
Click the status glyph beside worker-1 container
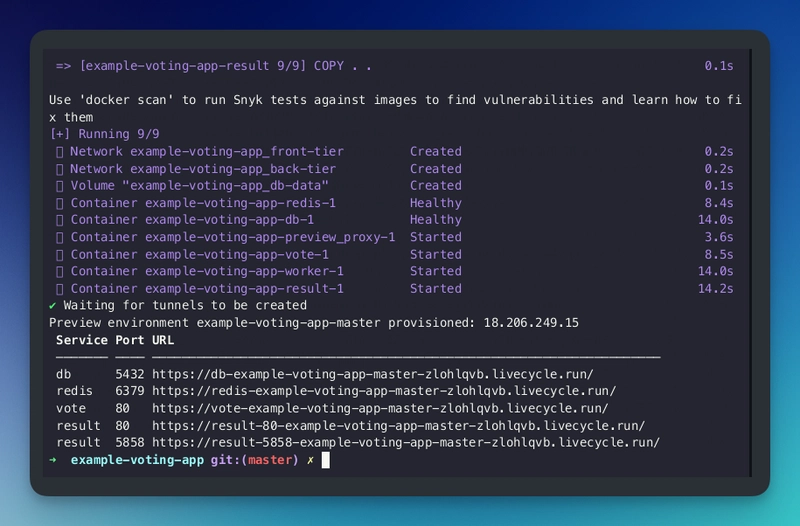(x=60, y=271)
